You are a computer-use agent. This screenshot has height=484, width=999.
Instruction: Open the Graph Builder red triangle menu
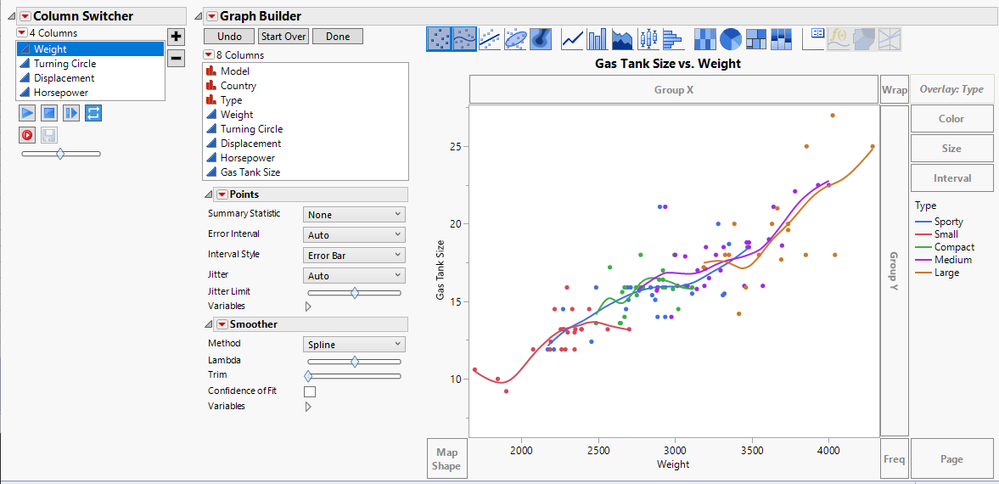pos(212,16)
